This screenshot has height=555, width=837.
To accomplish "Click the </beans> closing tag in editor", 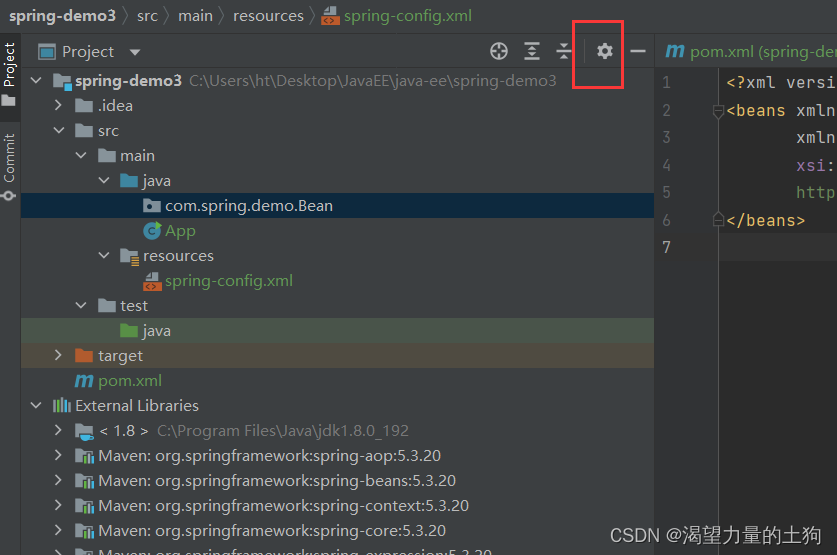I will pyautogui.click(x=765, y=220).
